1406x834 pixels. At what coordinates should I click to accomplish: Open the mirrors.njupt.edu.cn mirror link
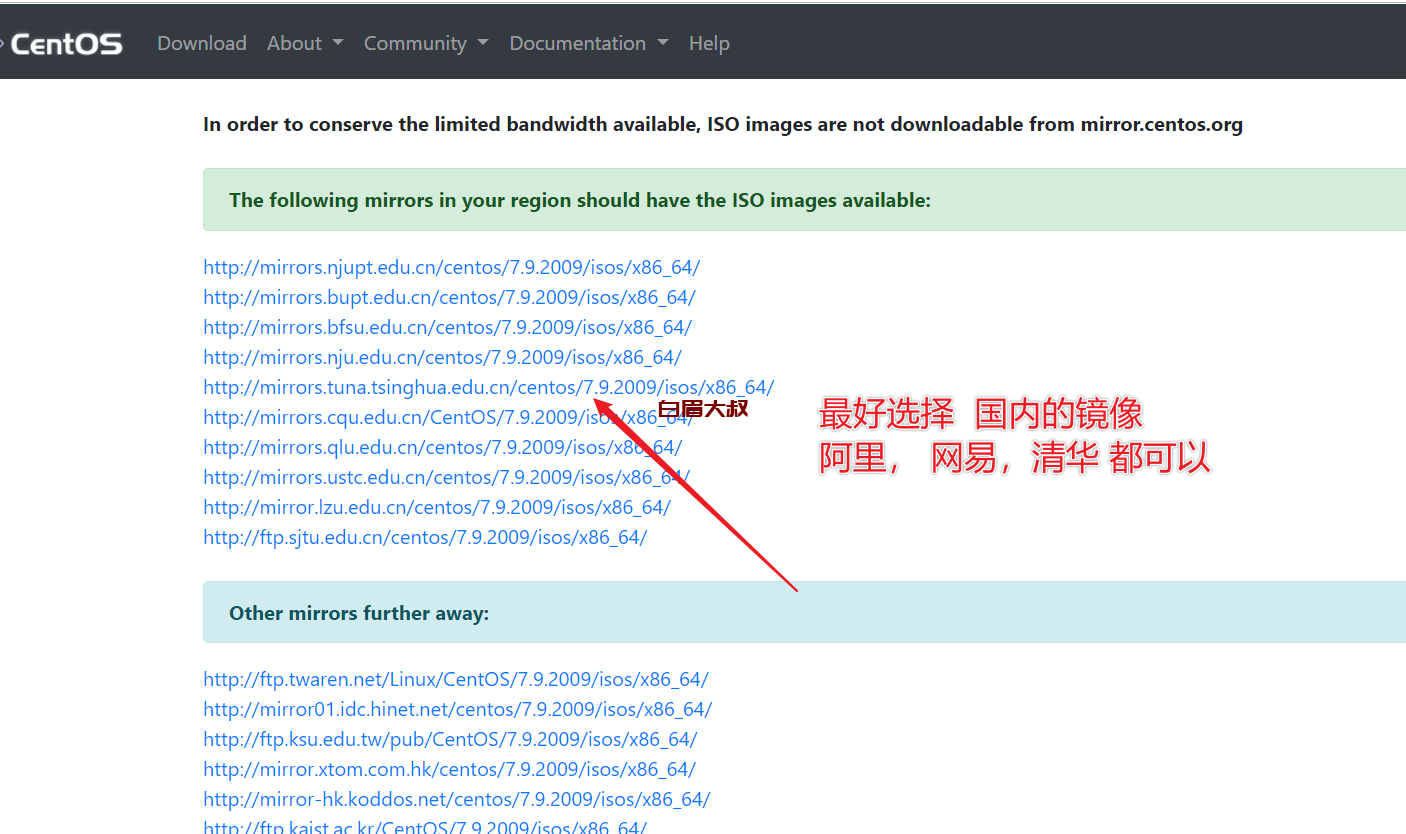point(452,267)
